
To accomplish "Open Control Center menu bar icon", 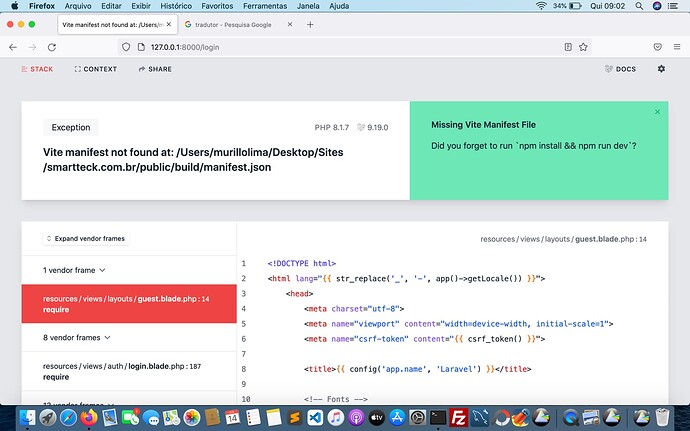I will click(673, 6).
